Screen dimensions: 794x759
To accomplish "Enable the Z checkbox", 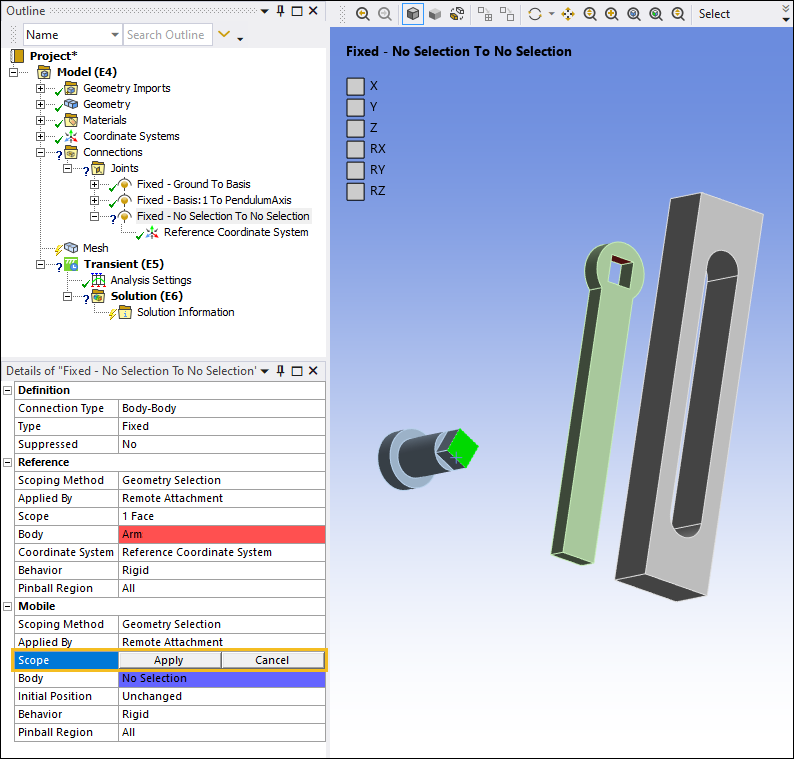I will pos(355,128).
